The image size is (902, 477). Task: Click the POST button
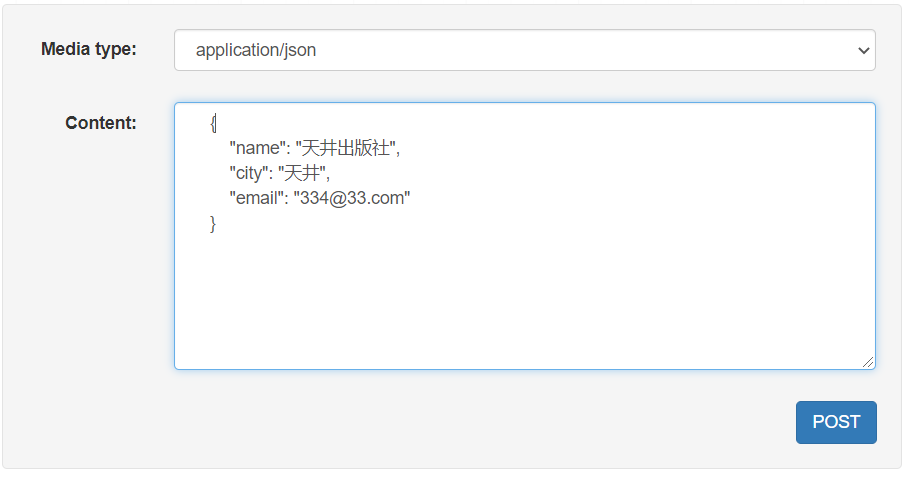coord(836,422)
